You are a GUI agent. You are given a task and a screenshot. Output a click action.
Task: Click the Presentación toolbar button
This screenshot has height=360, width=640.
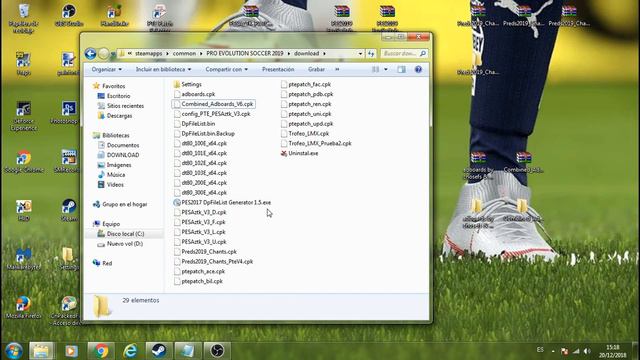click(278, 69)
